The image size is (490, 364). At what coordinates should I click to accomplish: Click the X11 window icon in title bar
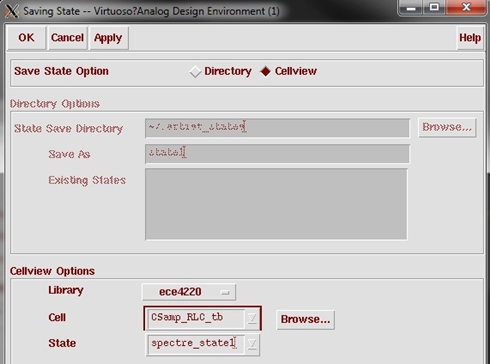pos(11,11)
